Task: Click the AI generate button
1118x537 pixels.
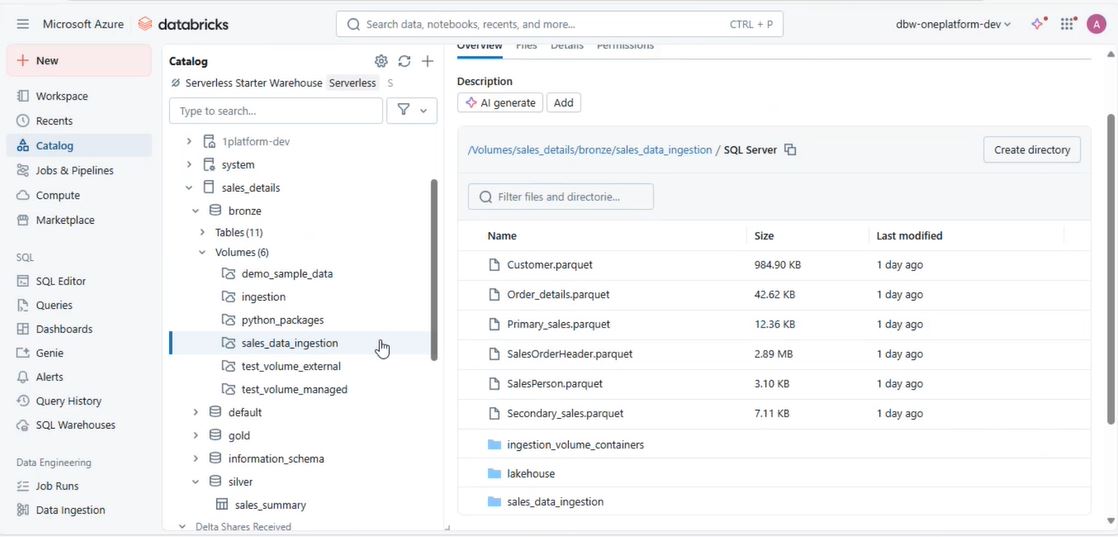Action: (x=500, y=103)
